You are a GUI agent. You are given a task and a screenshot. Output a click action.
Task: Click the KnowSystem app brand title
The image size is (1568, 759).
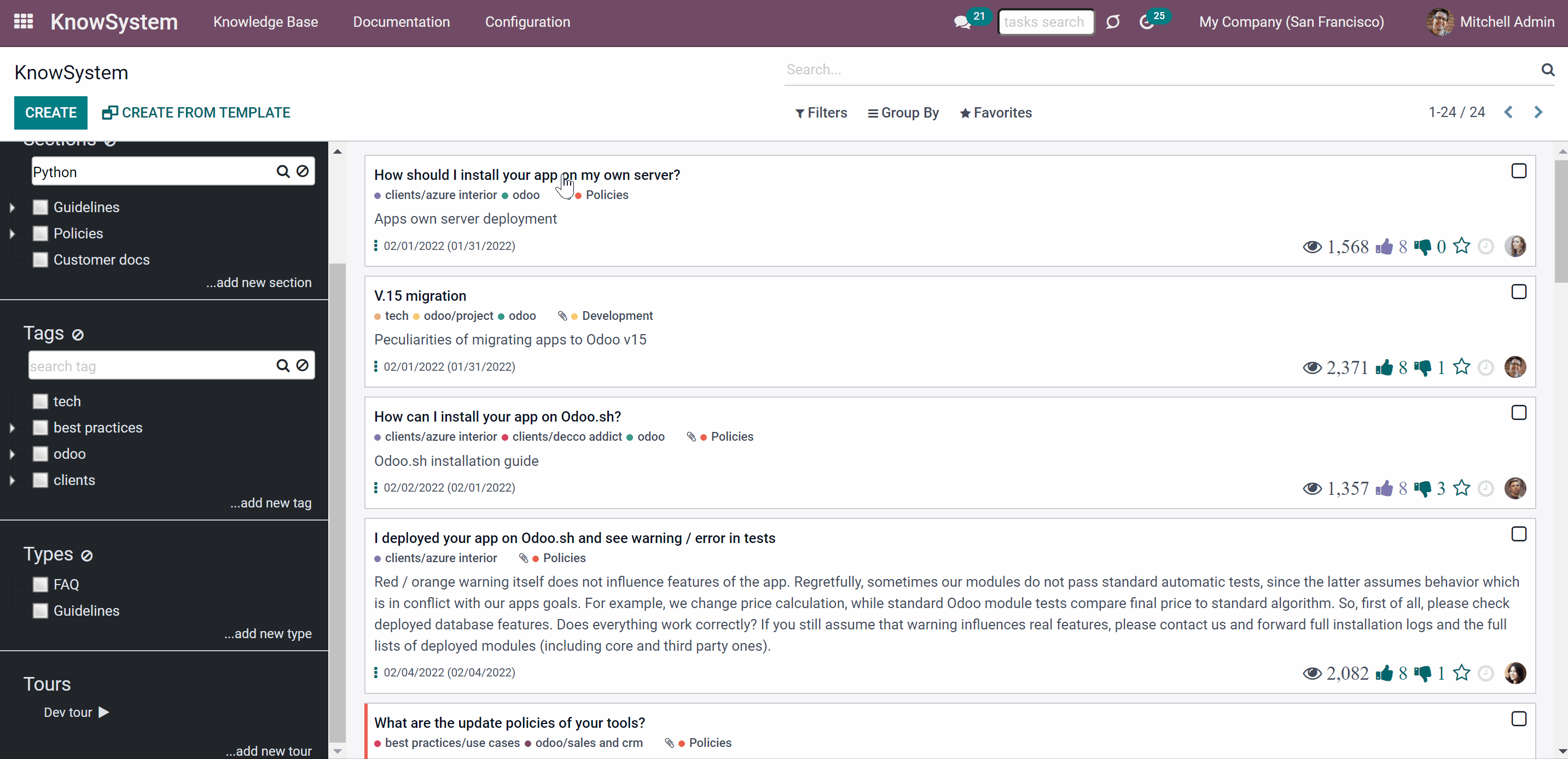coord(114,22)
